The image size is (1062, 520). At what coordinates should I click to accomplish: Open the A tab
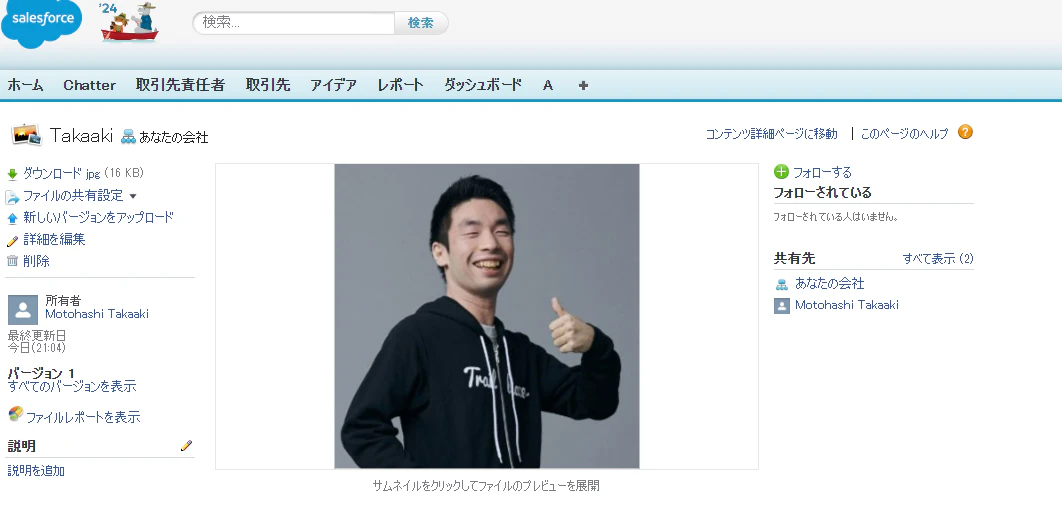[548, 85]
